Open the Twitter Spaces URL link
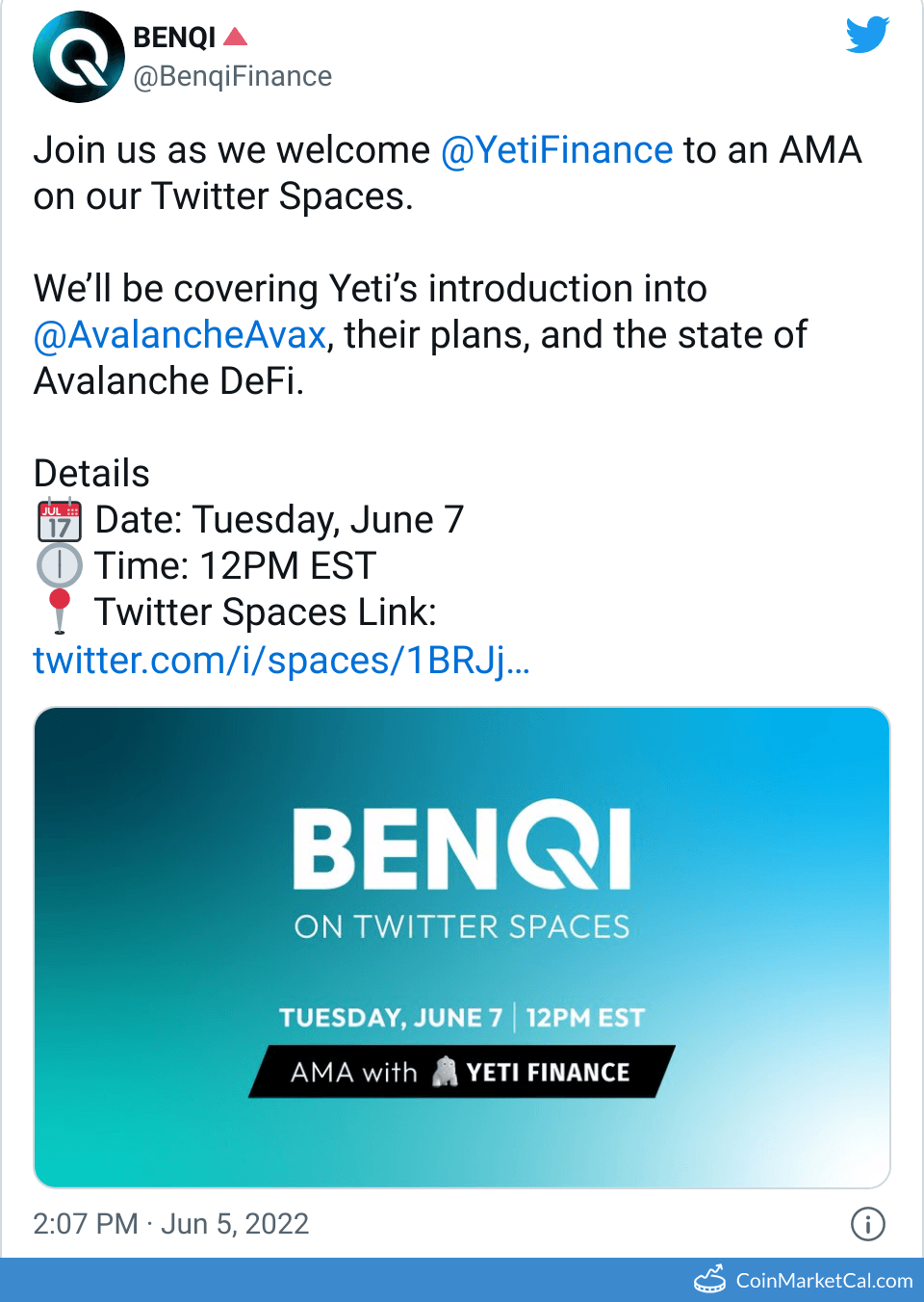The image size is (924, 1302). [281, 661]
